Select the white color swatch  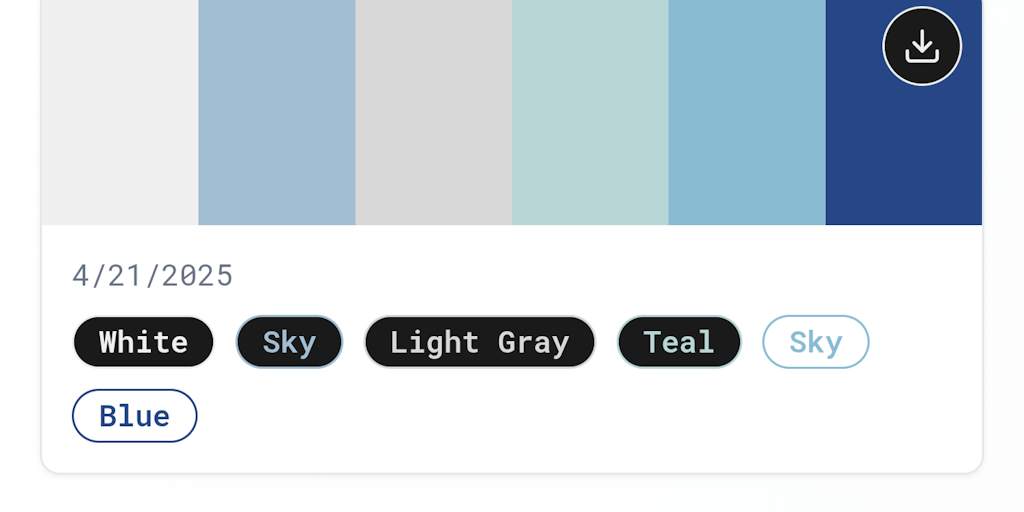pyautogui.click(x=120, y=112)
